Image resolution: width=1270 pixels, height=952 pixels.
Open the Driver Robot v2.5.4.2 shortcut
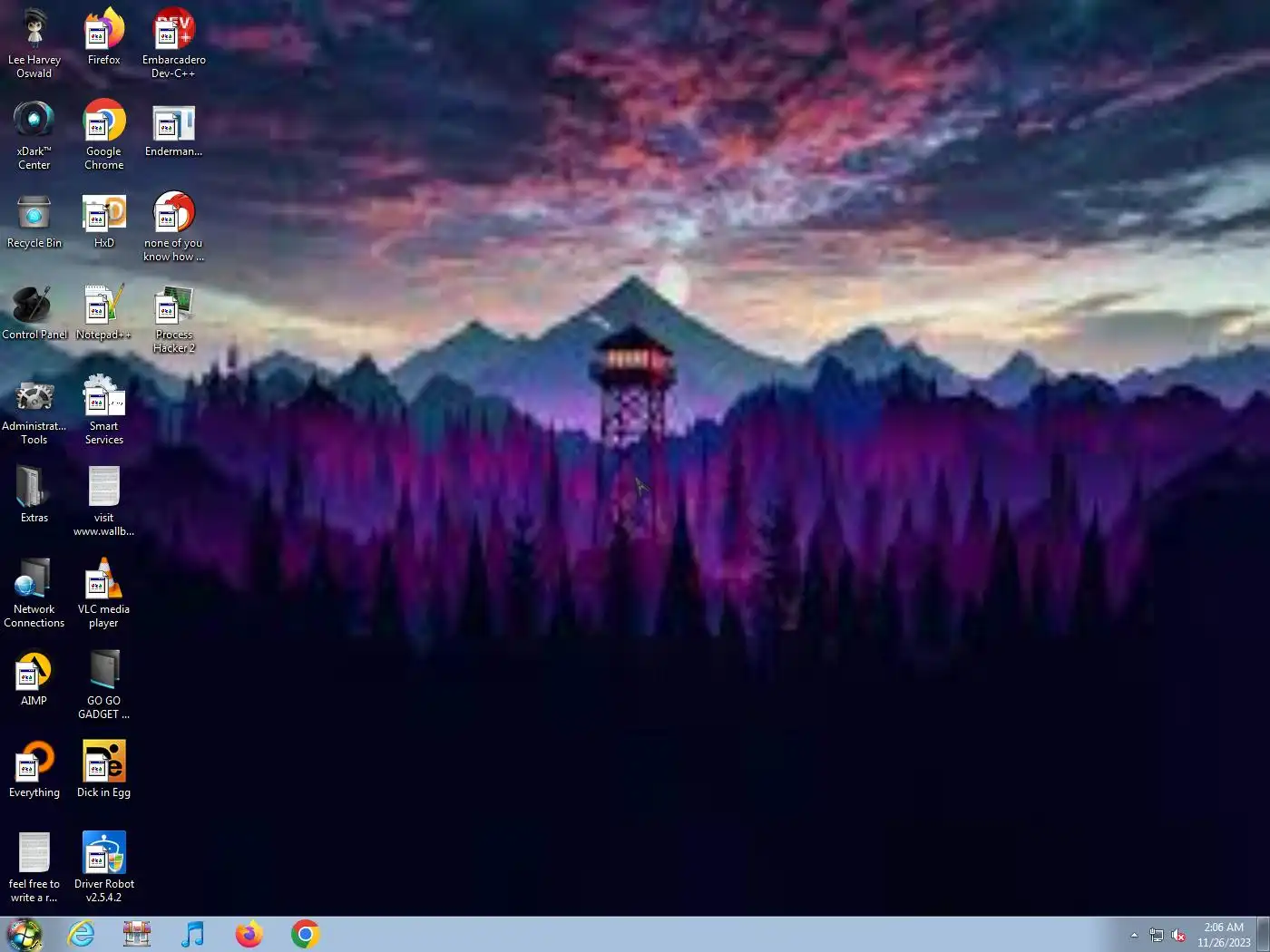[104, 867]
